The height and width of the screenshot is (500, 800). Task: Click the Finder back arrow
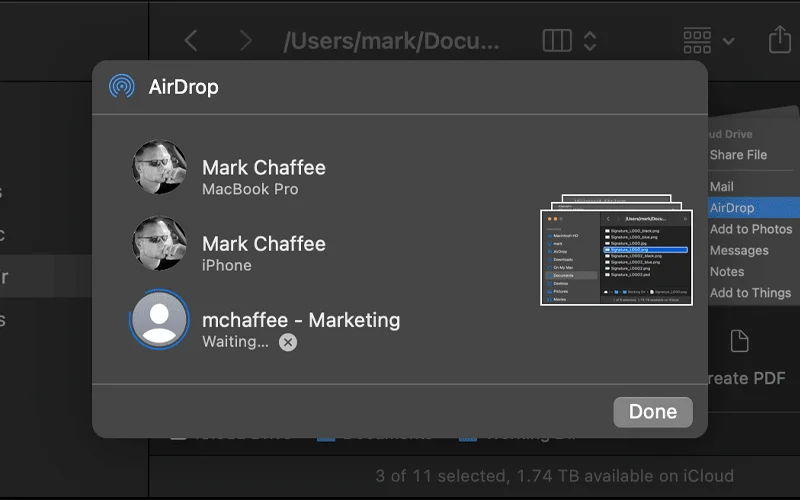pos(191,40)
